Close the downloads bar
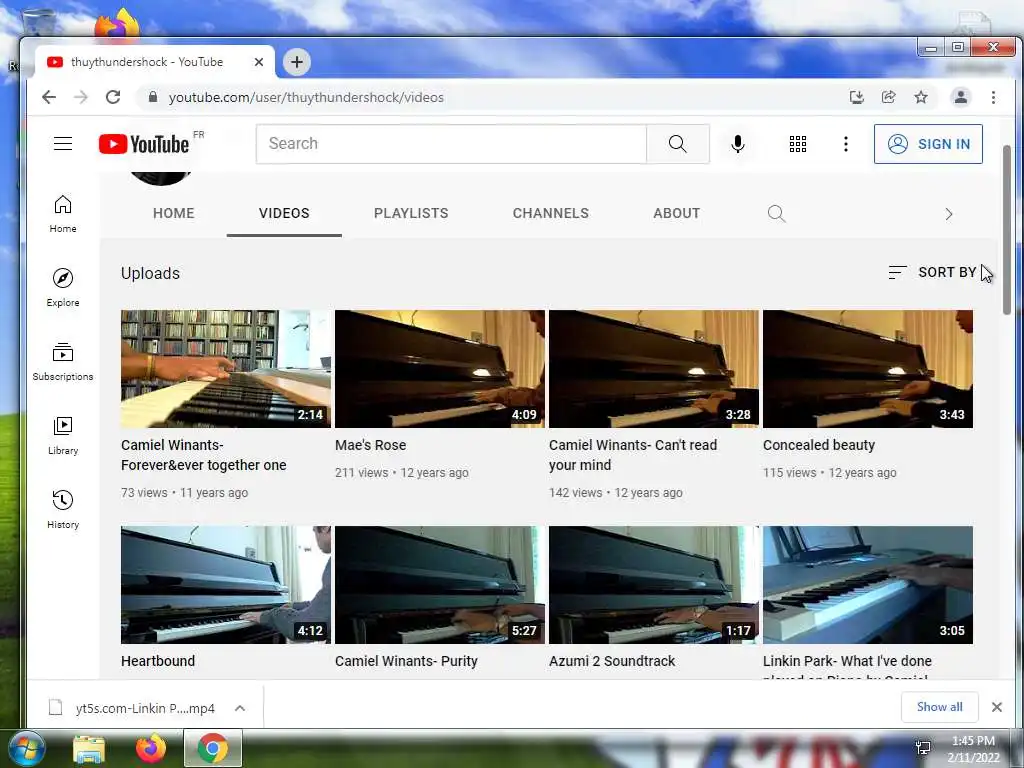 (x=997, y=707)
